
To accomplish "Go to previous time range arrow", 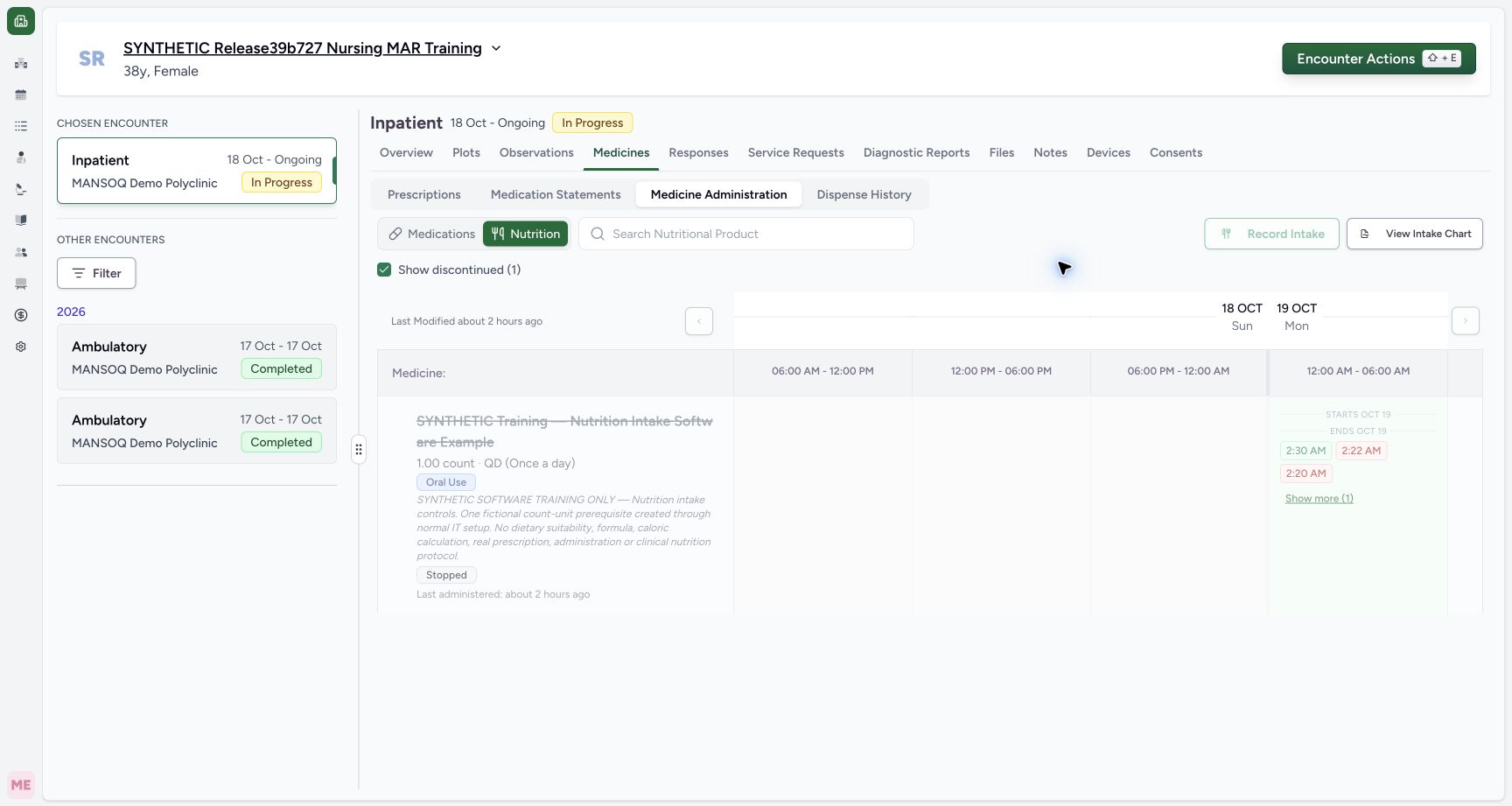I will (x=699, y=321).
